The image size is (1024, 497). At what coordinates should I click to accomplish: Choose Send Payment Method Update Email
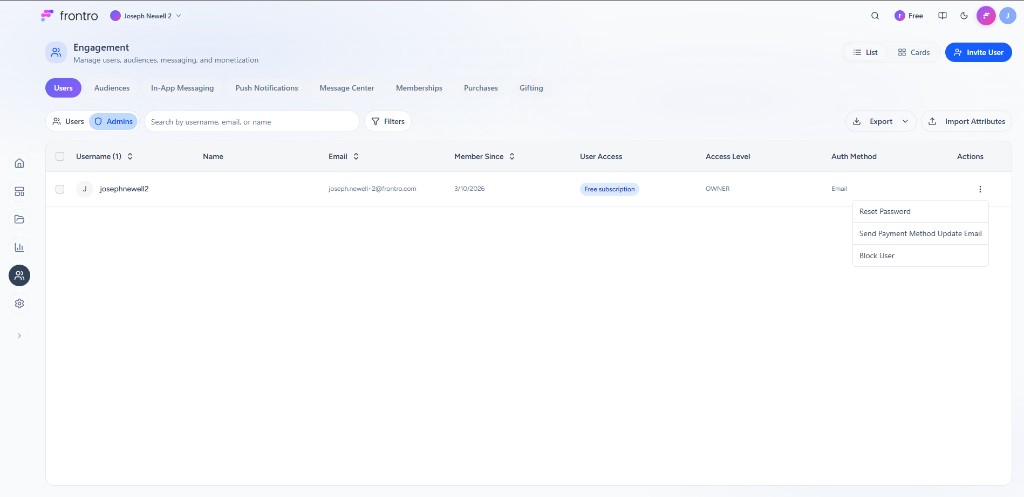[920, 234]
